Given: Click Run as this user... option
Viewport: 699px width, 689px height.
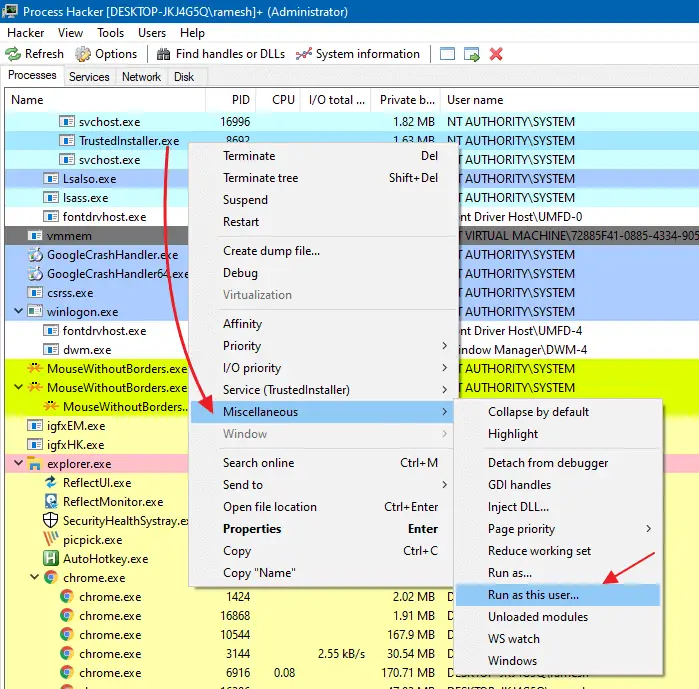Looking at the screenshot, I should click(x=557, y=595).
